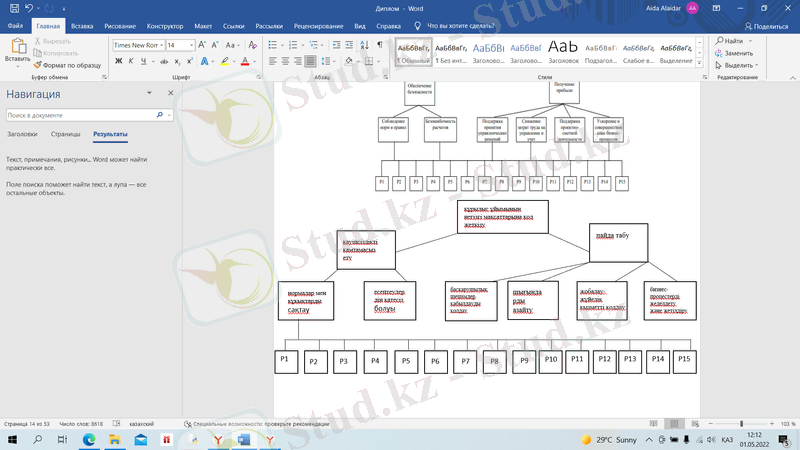Open the Change Case (Аа) dropdown
The image size is (800, 450).
click(232, 45)
